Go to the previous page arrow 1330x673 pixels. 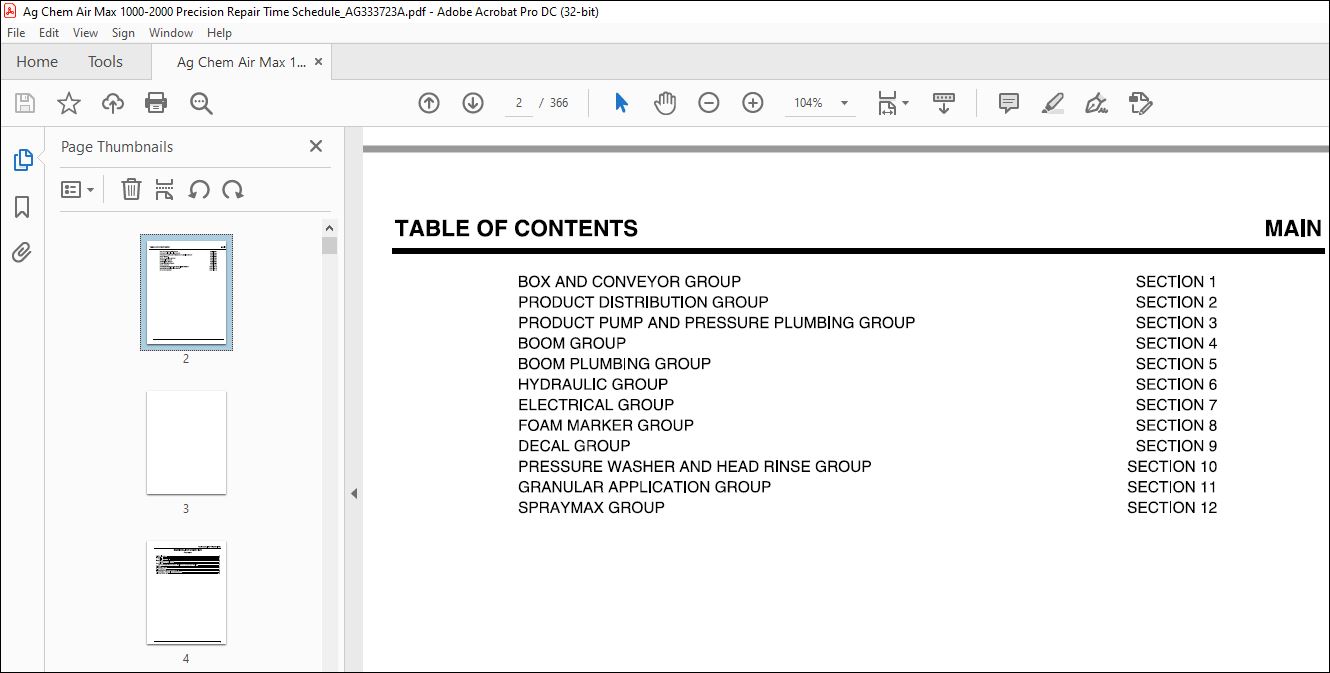(x=429, y=103)
